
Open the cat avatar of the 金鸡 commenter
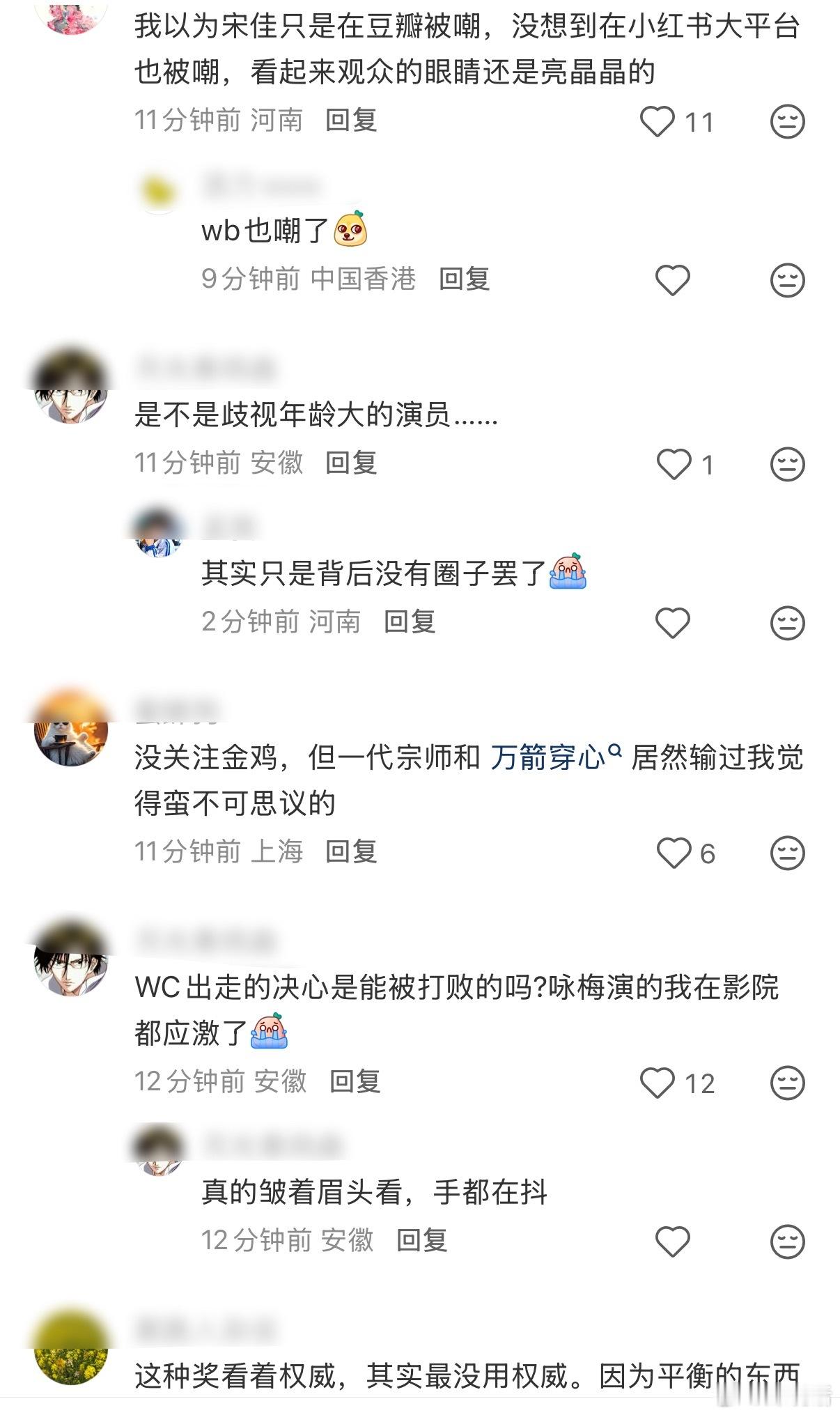(71, 729)
